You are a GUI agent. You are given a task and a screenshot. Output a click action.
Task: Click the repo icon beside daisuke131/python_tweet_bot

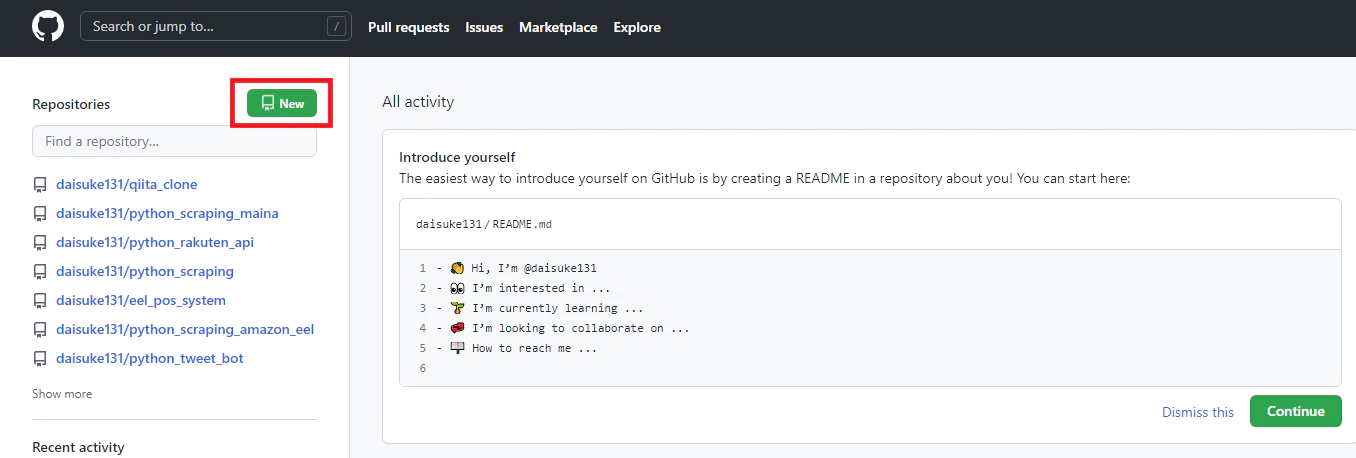(40, 359)
